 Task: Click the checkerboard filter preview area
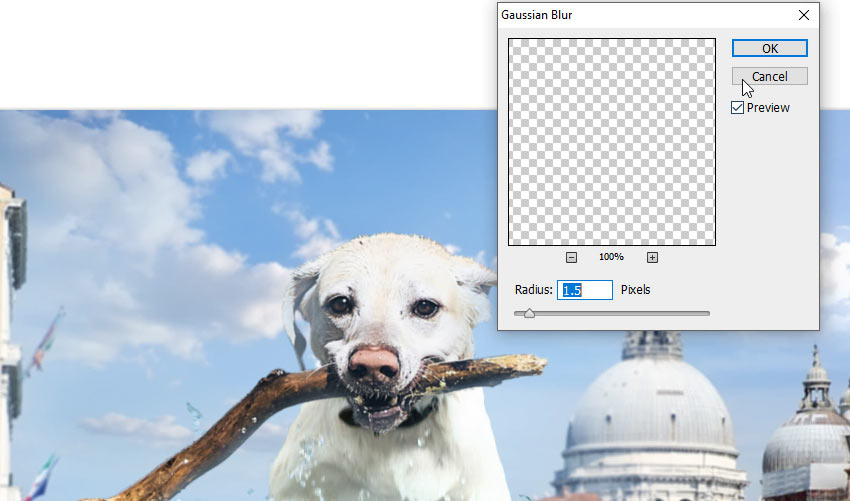pyautogui.click(x=611, y=142)
